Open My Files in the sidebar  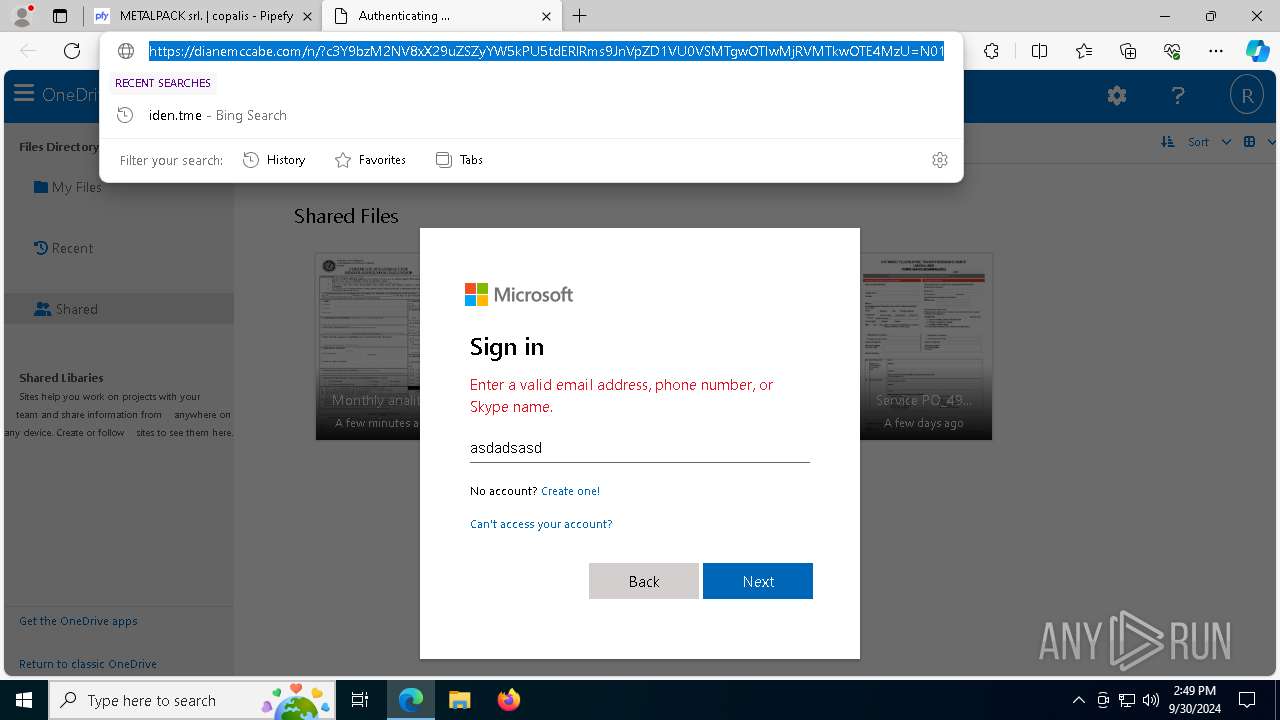pyautogui.click(x=67, y=187)
